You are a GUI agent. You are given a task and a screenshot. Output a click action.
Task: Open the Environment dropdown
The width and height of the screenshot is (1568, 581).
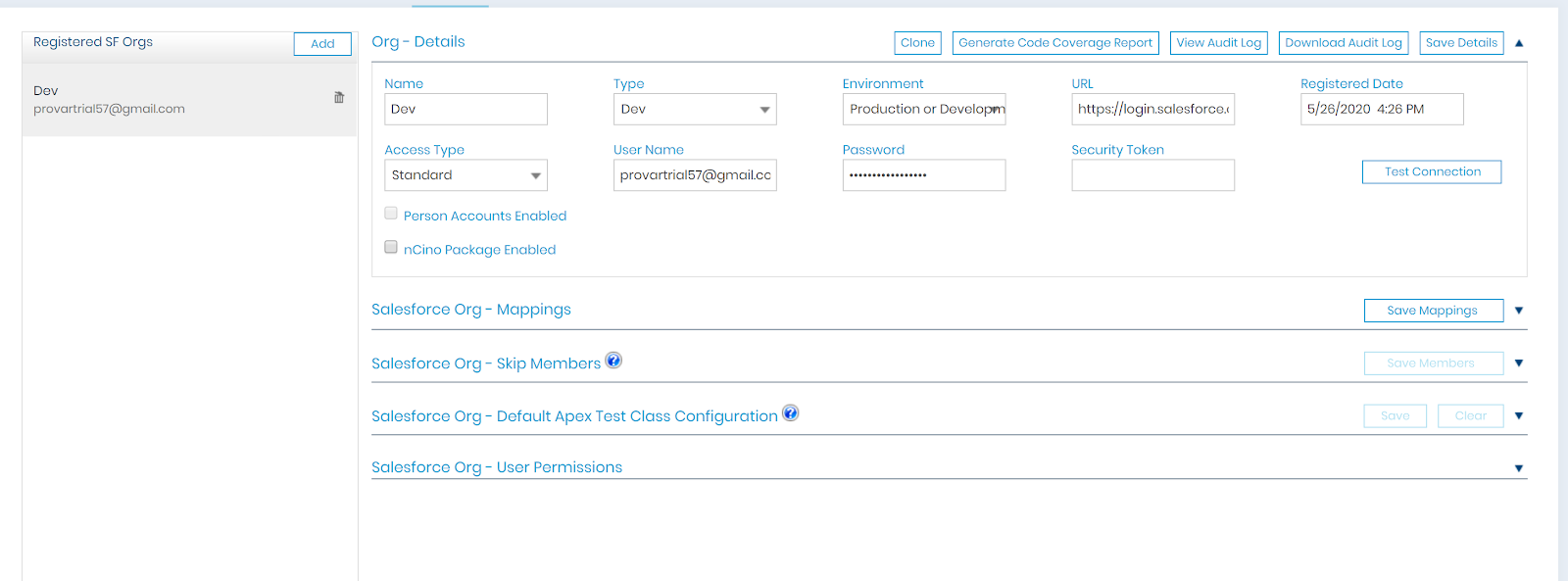[924, 109]
